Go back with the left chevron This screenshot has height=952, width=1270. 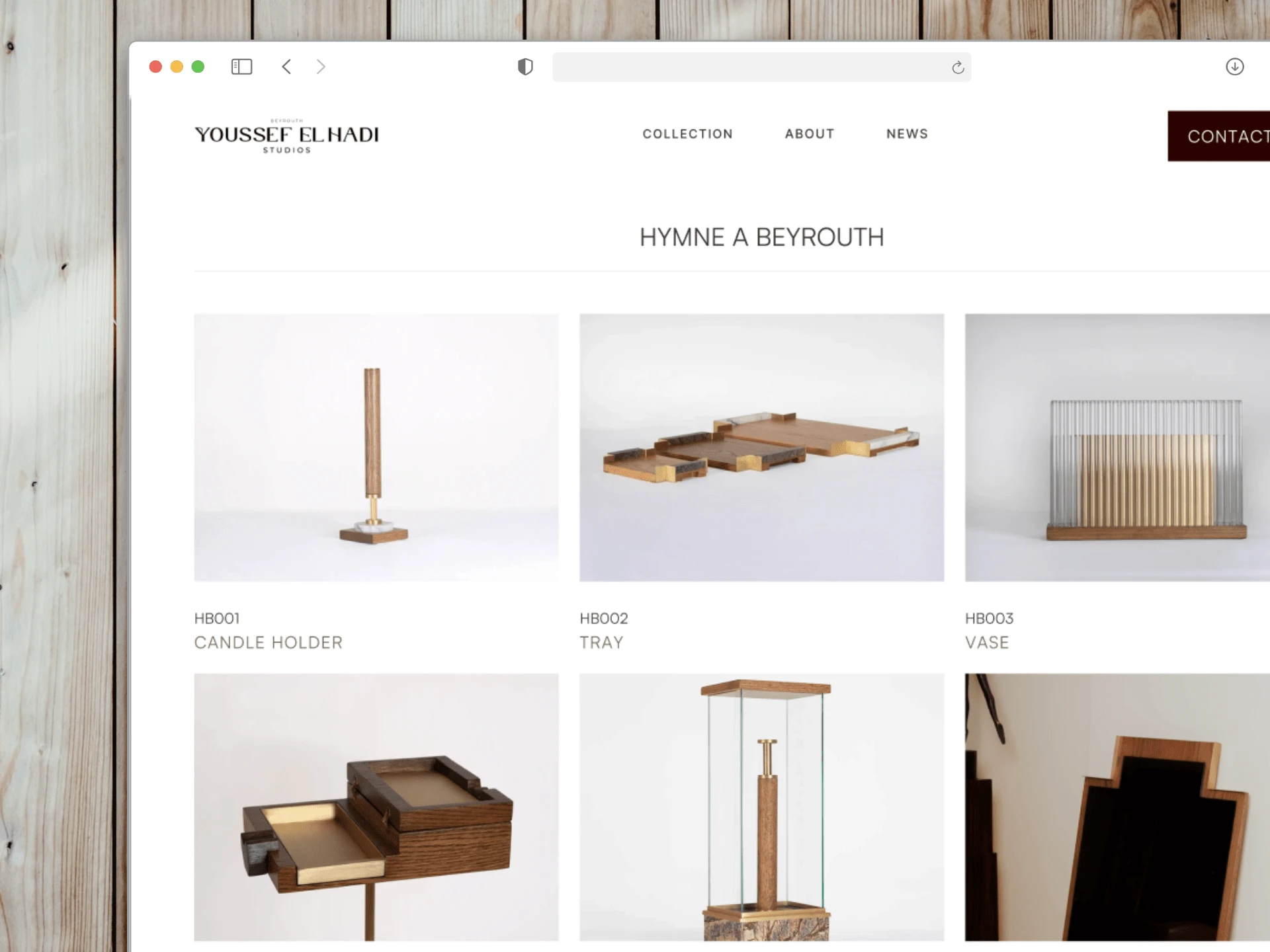pos(286,67)
